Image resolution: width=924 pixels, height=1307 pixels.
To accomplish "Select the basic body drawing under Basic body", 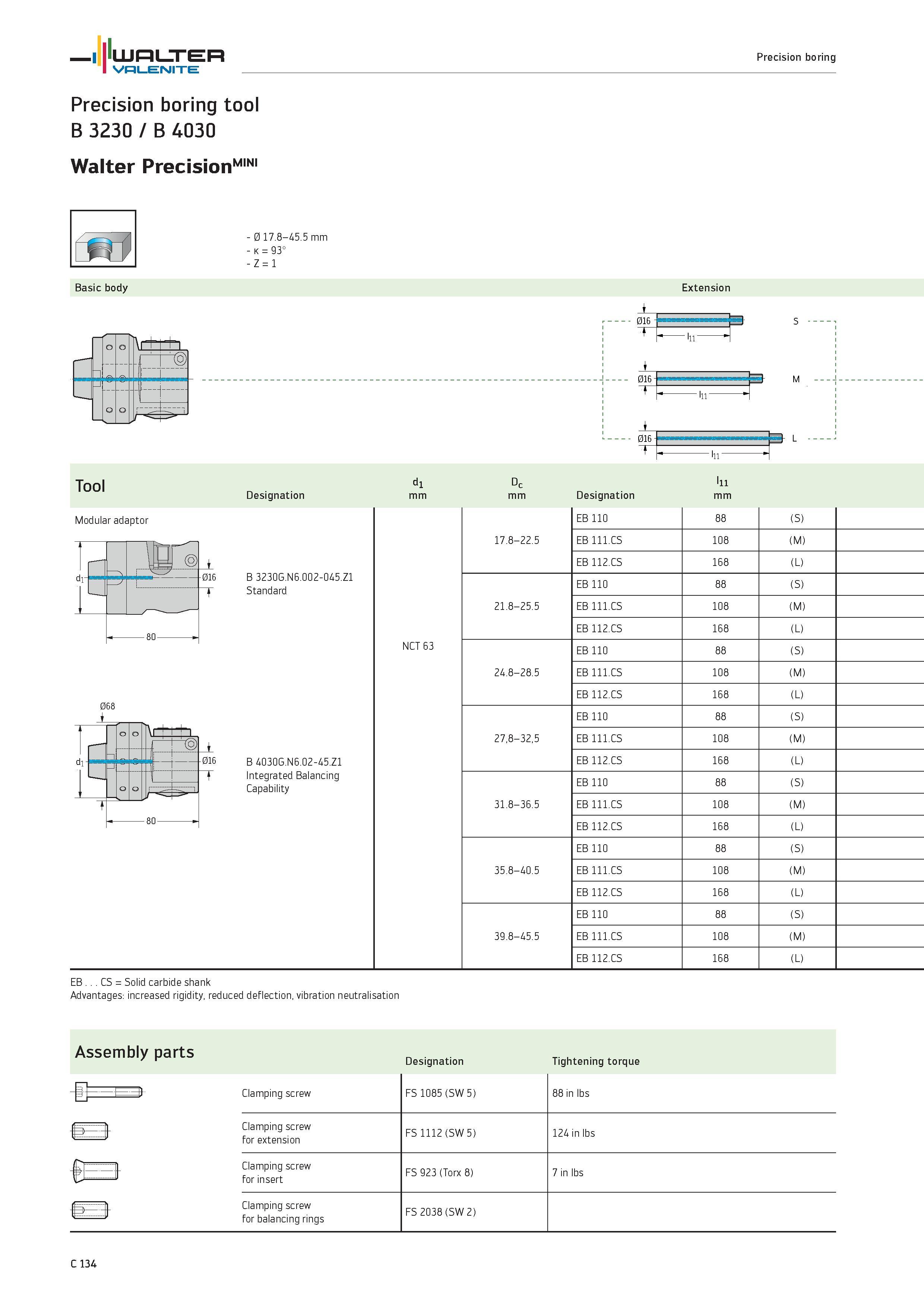I will (x=131, y=379).
